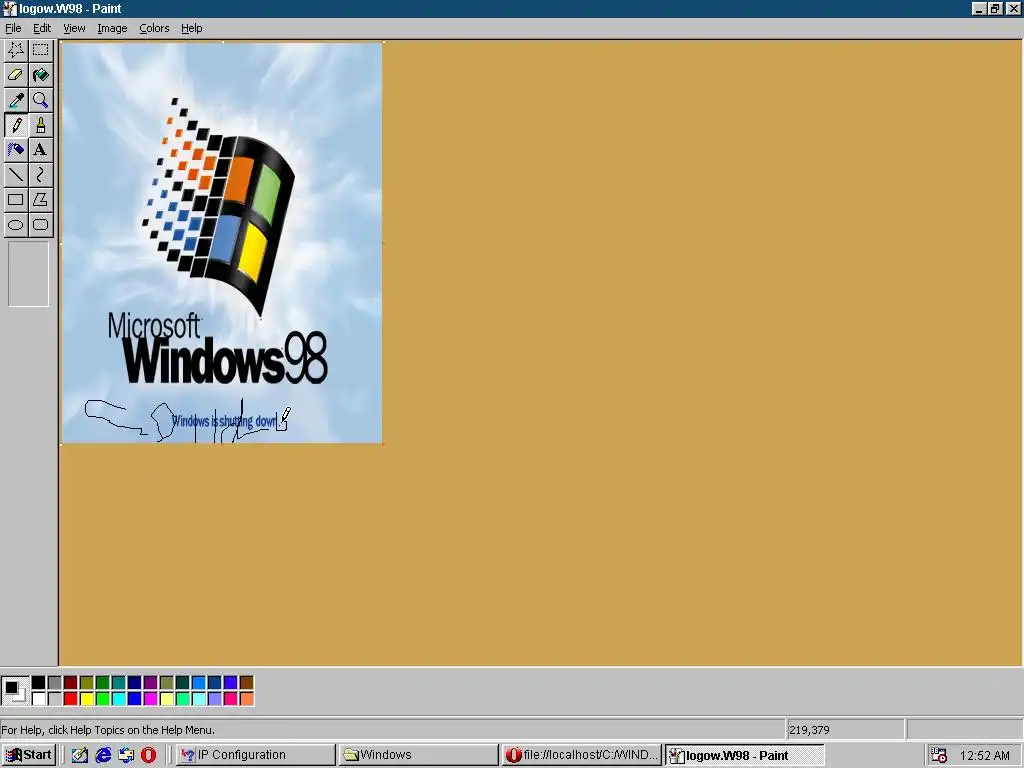This screenshot has width=1024, height=768.
Task: Pick the bright yellow color swatch
Action: (x=86, y=698)
